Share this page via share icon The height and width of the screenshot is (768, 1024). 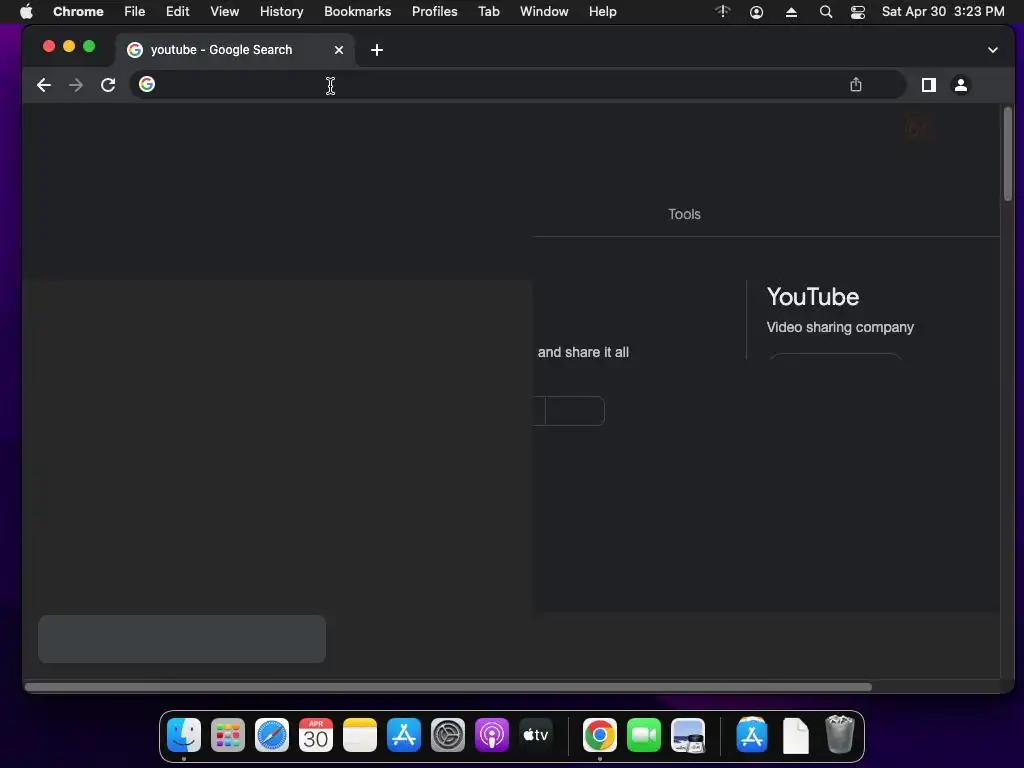click(x=856, y=85)
